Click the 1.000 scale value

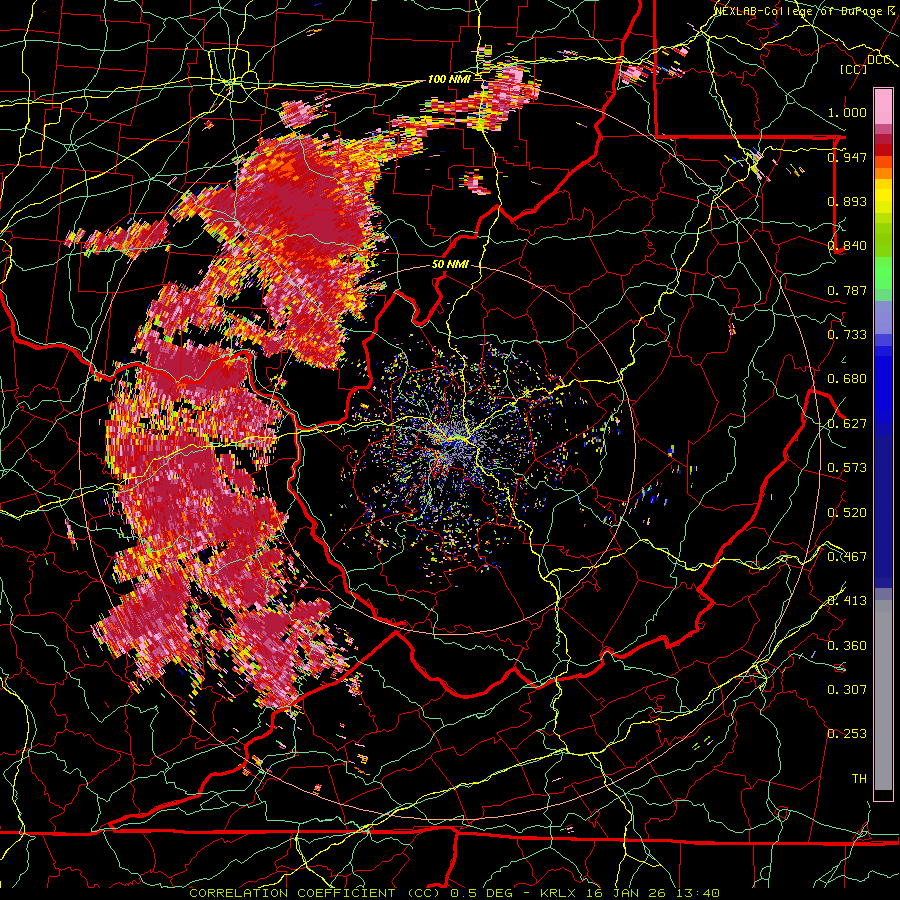click(847, 112)
